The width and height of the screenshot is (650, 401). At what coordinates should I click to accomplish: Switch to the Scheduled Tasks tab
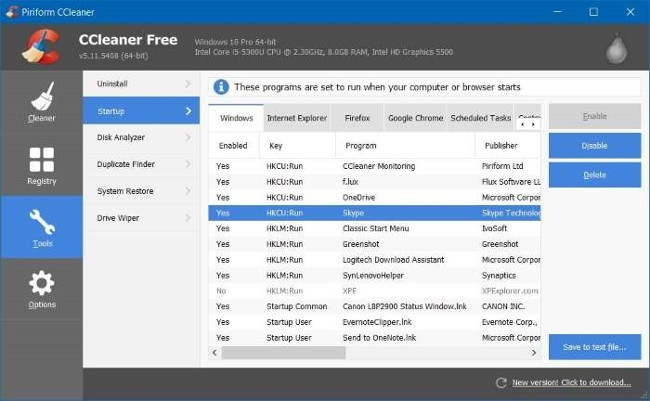(x=480, y=118)
